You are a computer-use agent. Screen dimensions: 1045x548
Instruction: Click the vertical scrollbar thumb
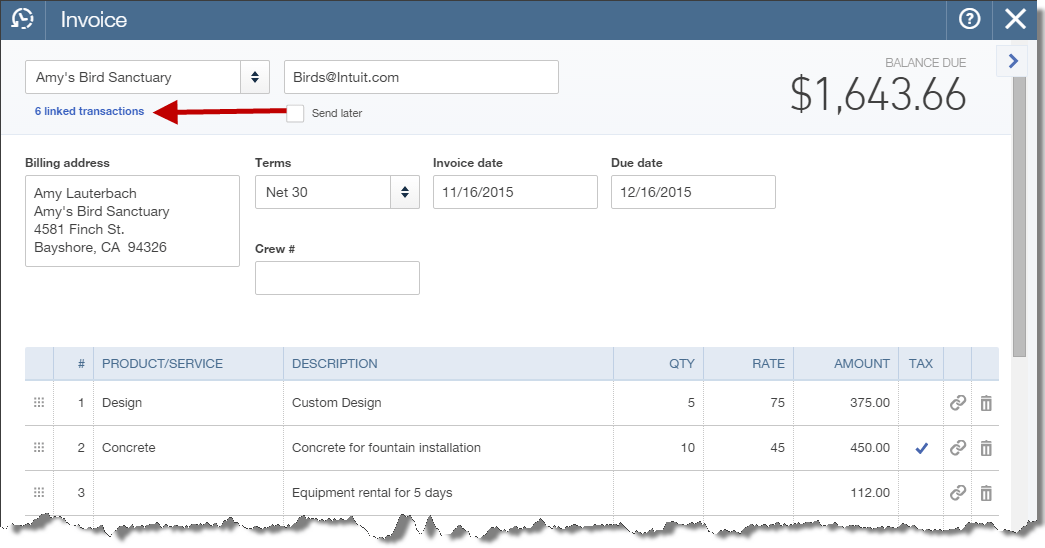tap(1019, 217)
